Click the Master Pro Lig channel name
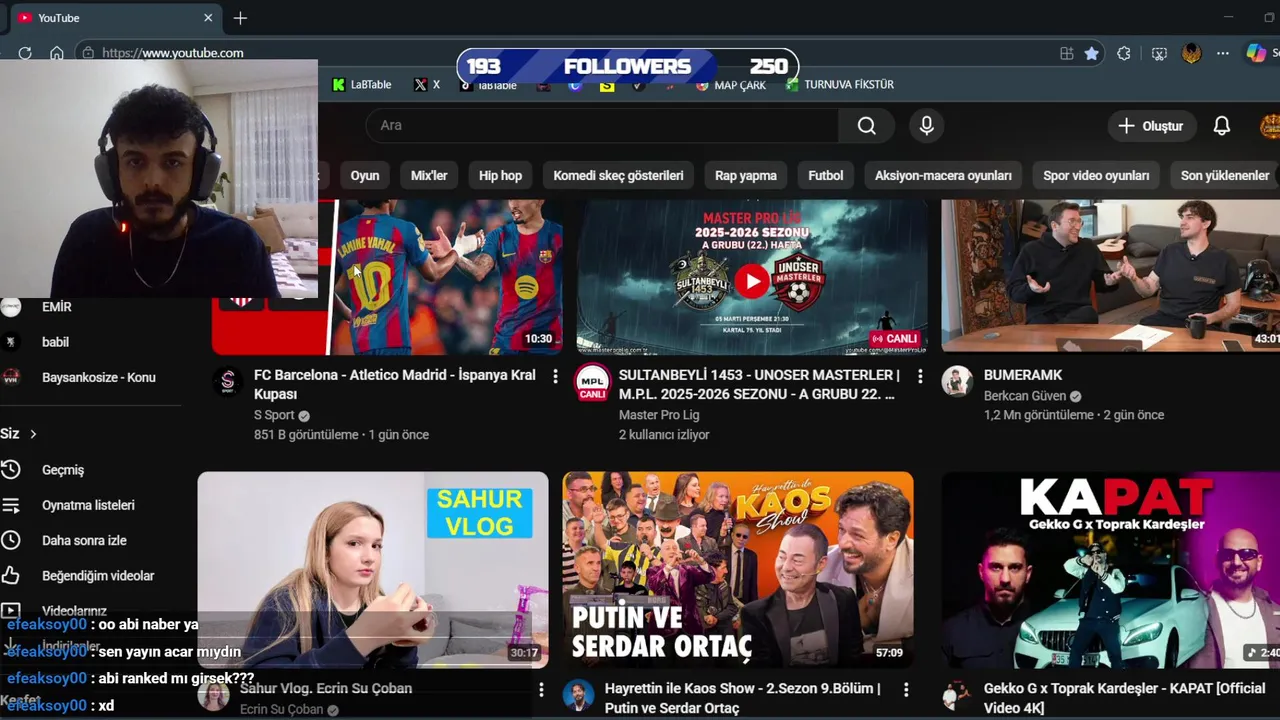1280x720 pixels. click(x=659, y=415)
